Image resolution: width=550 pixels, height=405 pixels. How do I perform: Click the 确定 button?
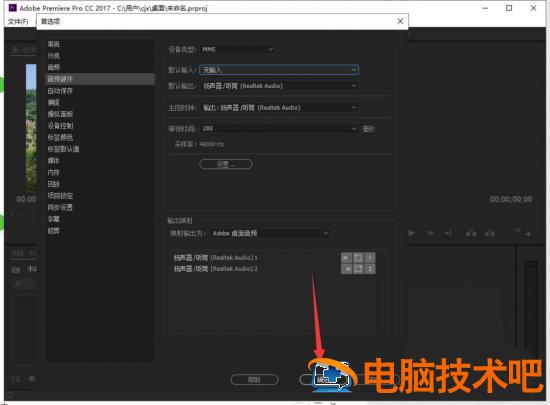322,380
